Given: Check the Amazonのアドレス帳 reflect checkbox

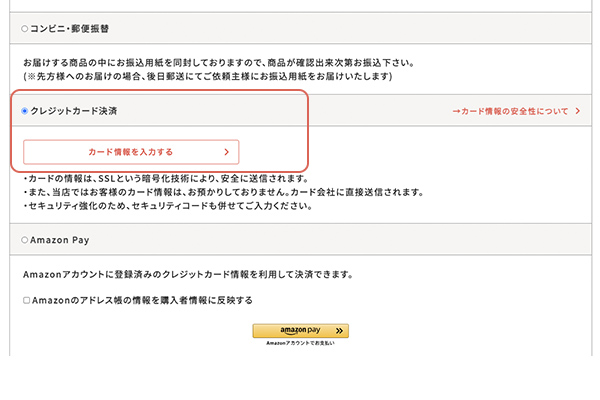Looking at the screenshot, I should tap(27, 300).
